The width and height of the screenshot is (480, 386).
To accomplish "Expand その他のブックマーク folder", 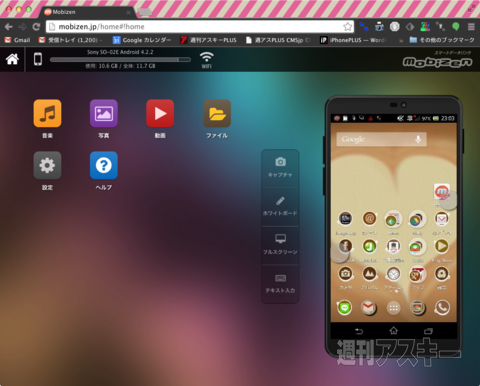I will pyautogui.click(x=442, y=40).
